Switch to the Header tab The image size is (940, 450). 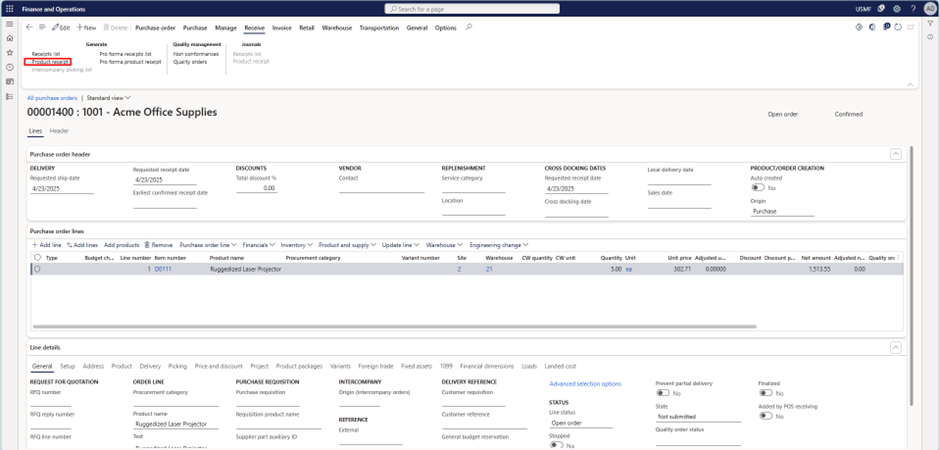(59, 131)
